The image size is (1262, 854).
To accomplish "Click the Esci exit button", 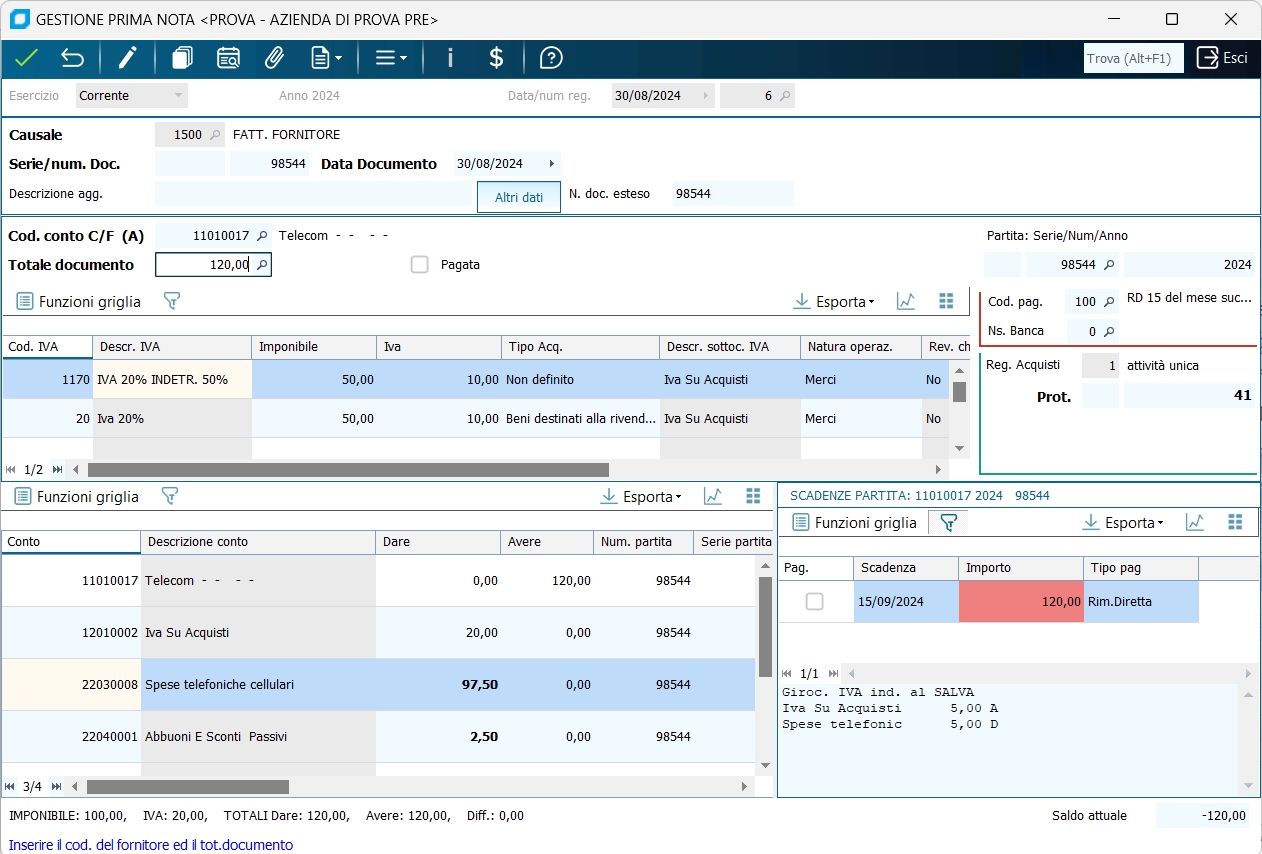I will tap(1223, 58).
